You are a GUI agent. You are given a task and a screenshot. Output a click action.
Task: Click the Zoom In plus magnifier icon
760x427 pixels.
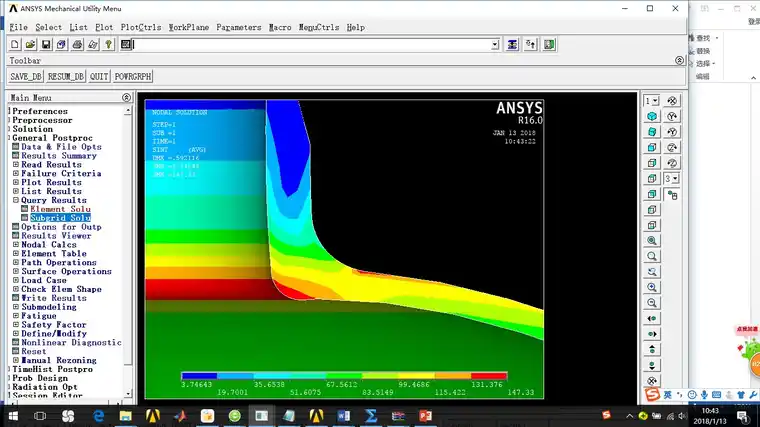(x=652, y=287)
